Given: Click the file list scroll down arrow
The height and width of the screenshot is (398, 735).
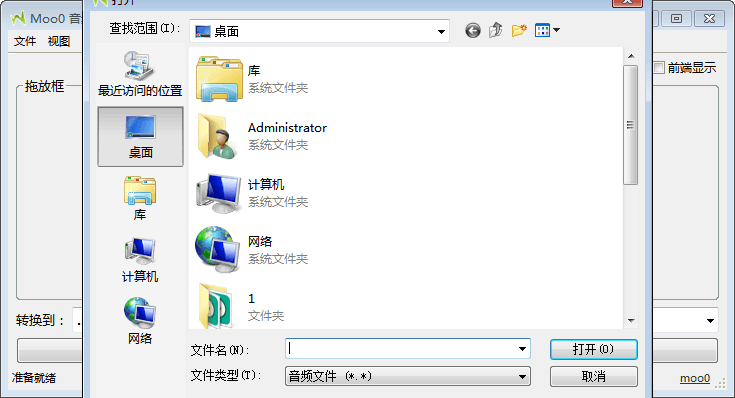Looking at the screenshot, I should tap(631, 321).
